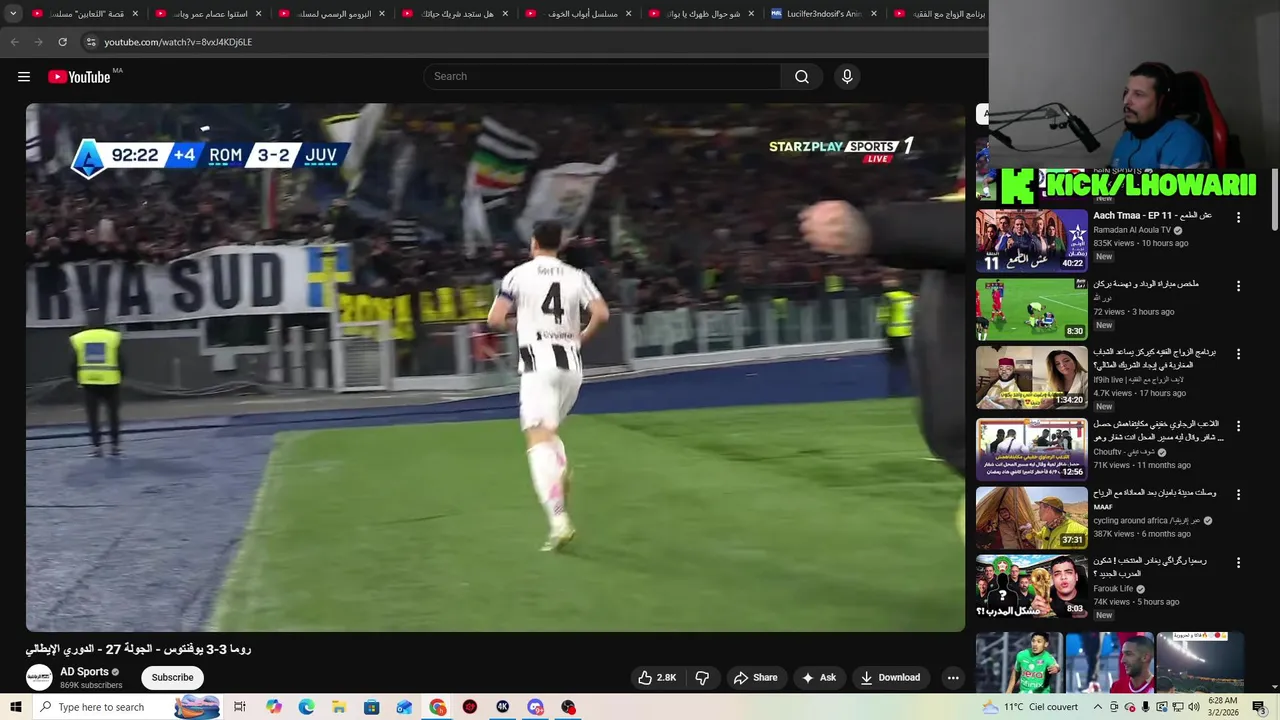The image size is (1280, 720).
Task: Start voice search with the microphone icon
Action: 847,77
